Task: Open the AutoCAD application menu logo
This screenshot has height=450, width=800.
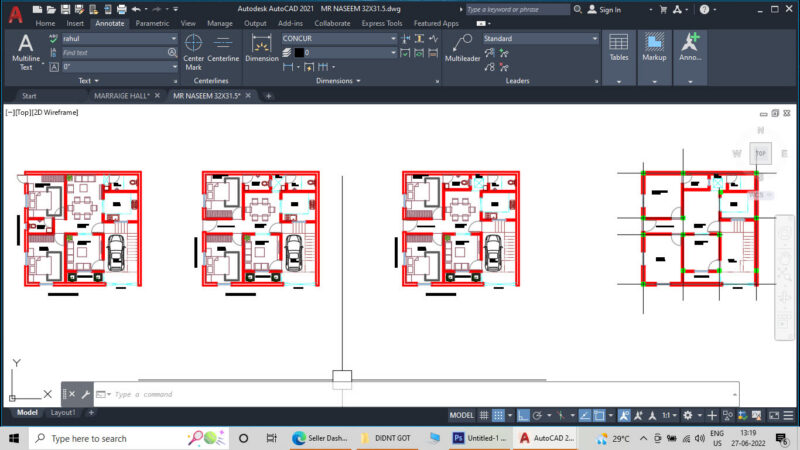Action: pyautogui.click(x=15, y=14)
